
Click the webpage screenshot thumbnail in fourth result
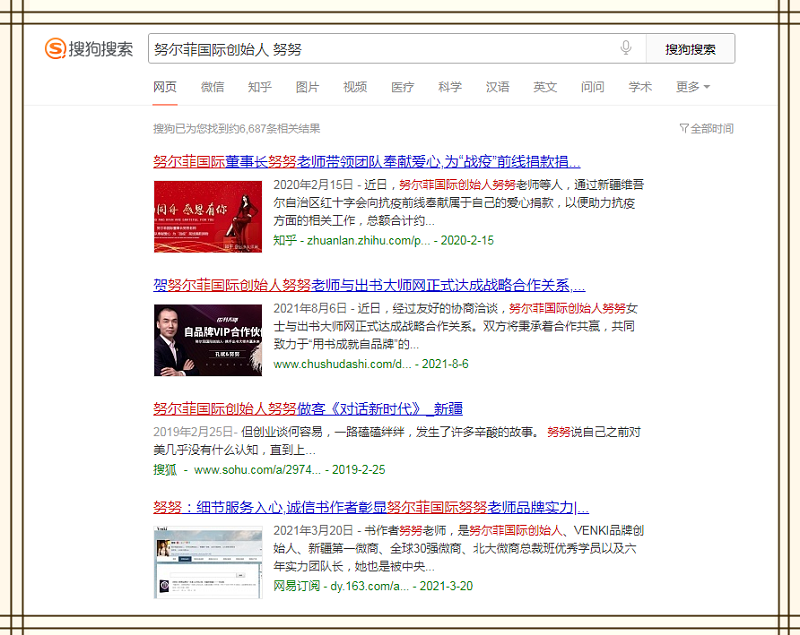[207, 561]
